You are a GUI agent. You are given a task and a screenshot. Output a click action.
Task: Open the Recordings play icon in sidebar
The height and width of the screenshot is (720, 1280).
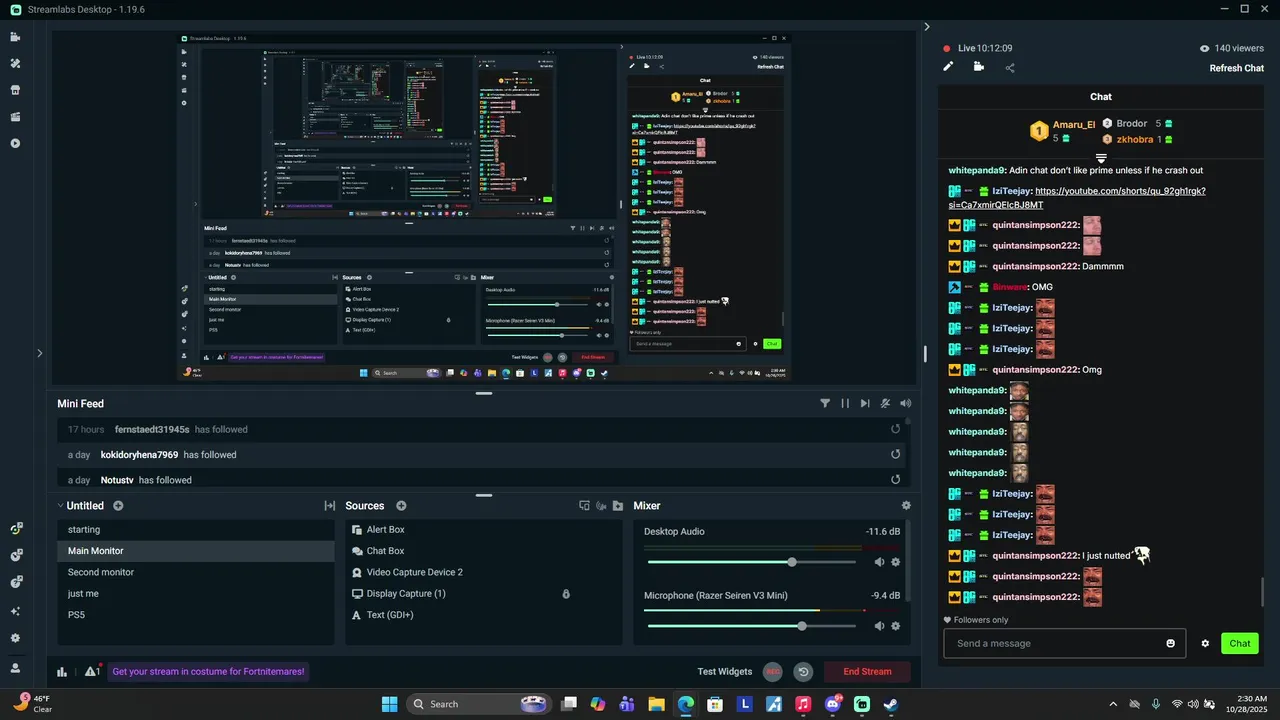tap(15, 143)
